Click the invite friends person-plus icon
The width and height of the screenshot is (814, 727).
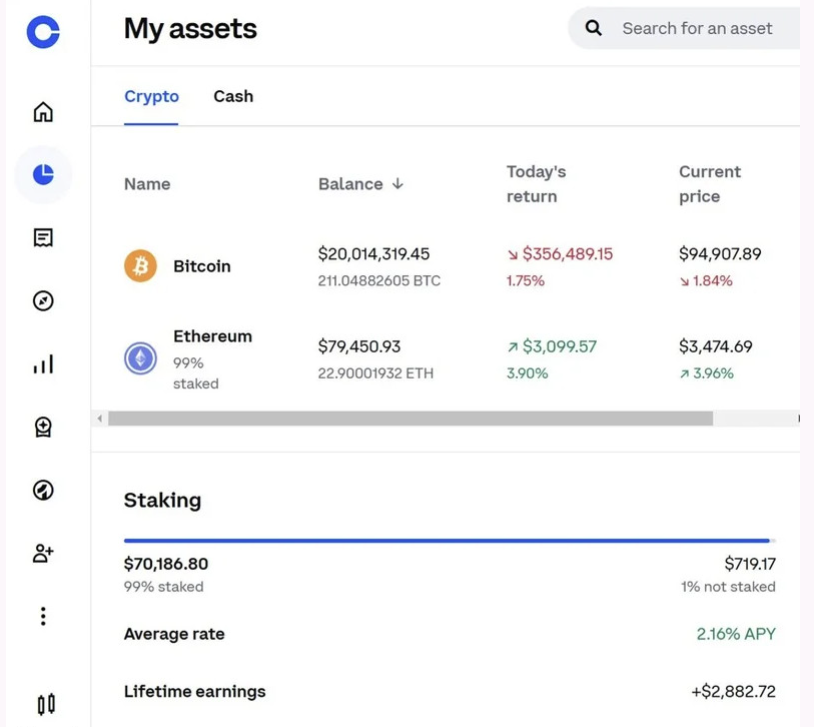pos(43,552)
